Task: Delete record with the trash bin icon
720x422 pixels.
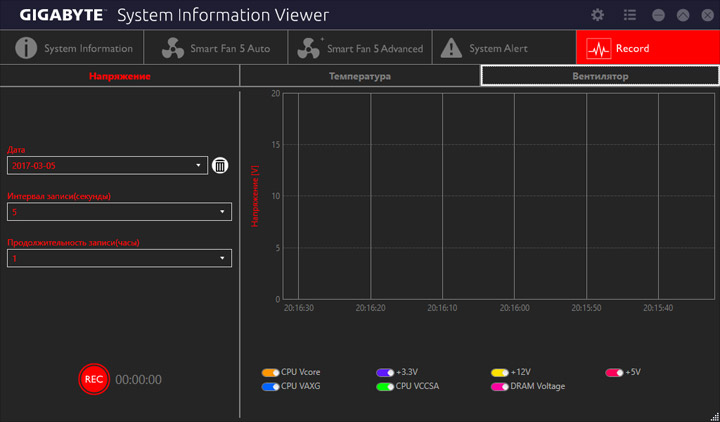Action: 220,165
